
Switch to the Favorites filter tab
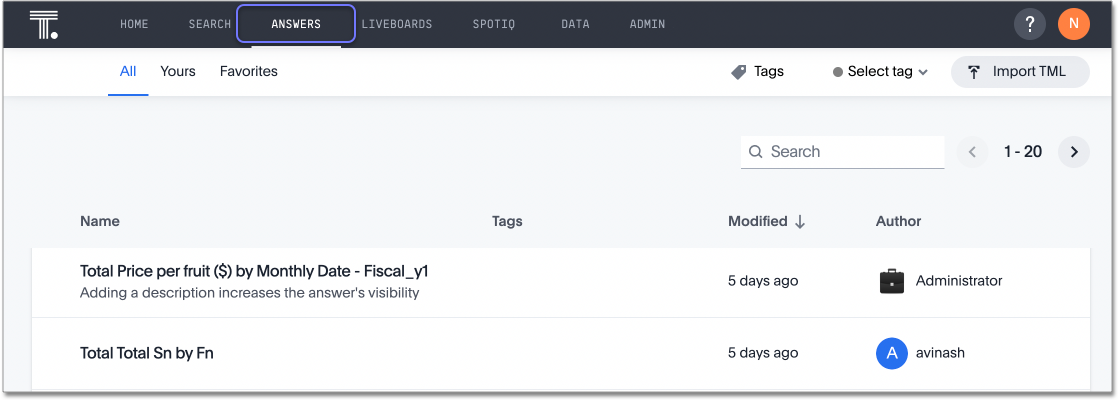coord(249,72)
